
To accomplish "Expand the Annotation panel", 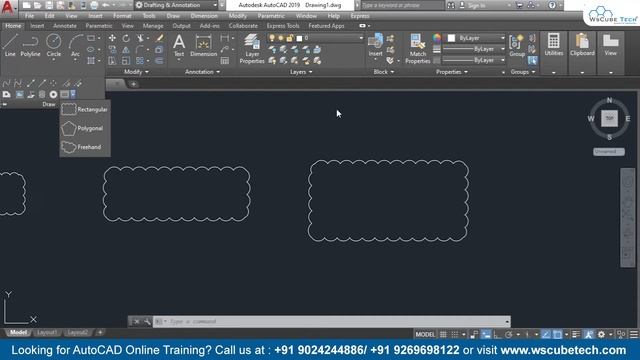I will point(202,72).
